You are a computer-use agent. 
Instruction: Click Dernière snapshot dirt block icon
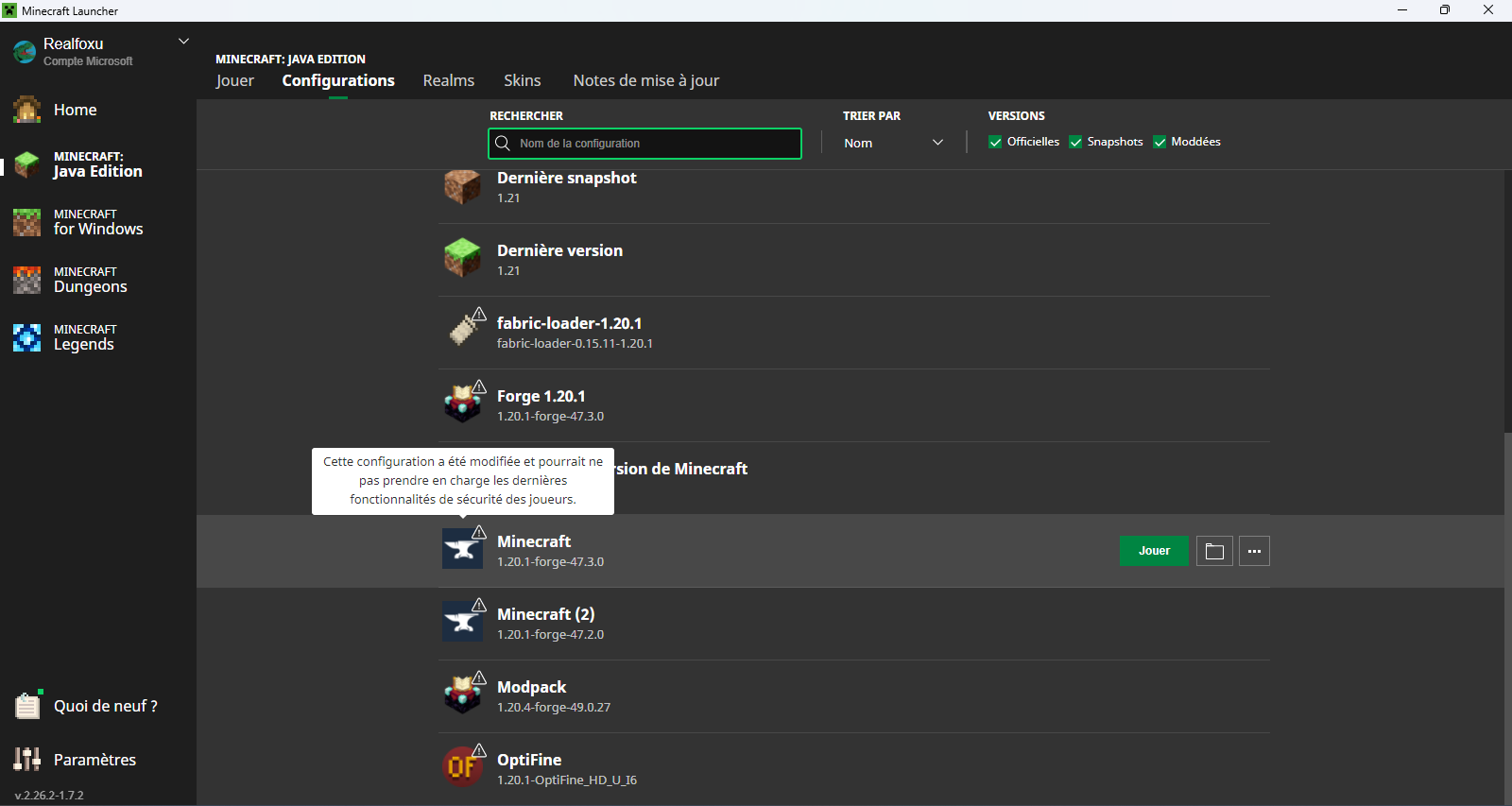pos(462,186)
